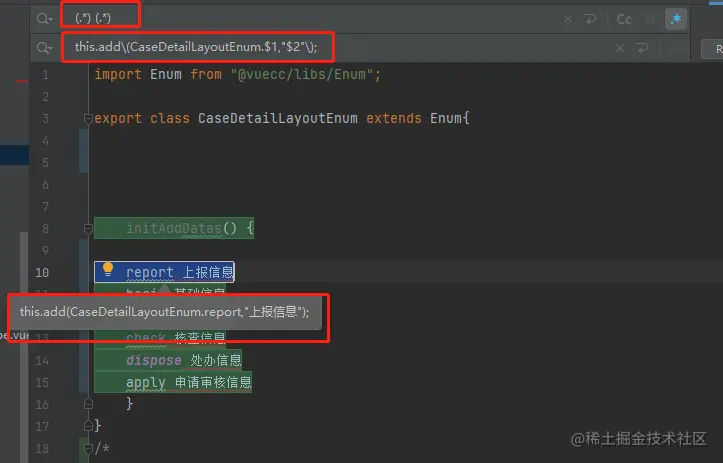Collapse the CaseDetailLayoutEnum class fold on line 3
The image size is (723, 463).
(x=88, y=119)
